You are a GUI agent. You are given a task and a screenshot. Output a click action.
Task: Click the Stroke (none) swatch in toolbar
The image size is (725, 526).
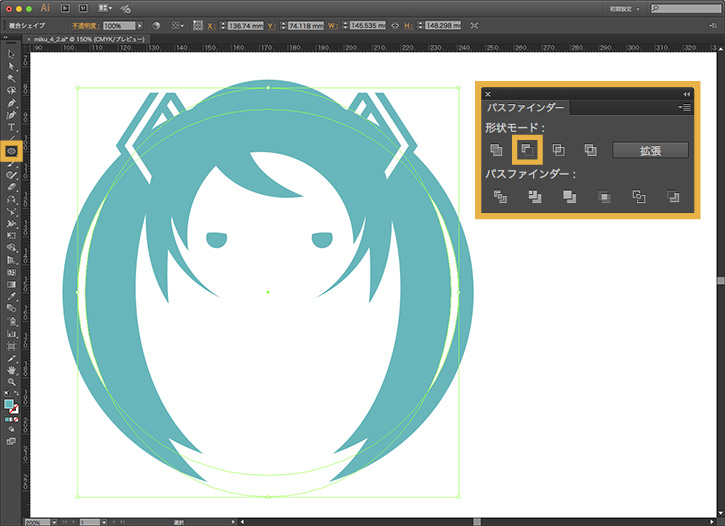(x=14, y=410)
